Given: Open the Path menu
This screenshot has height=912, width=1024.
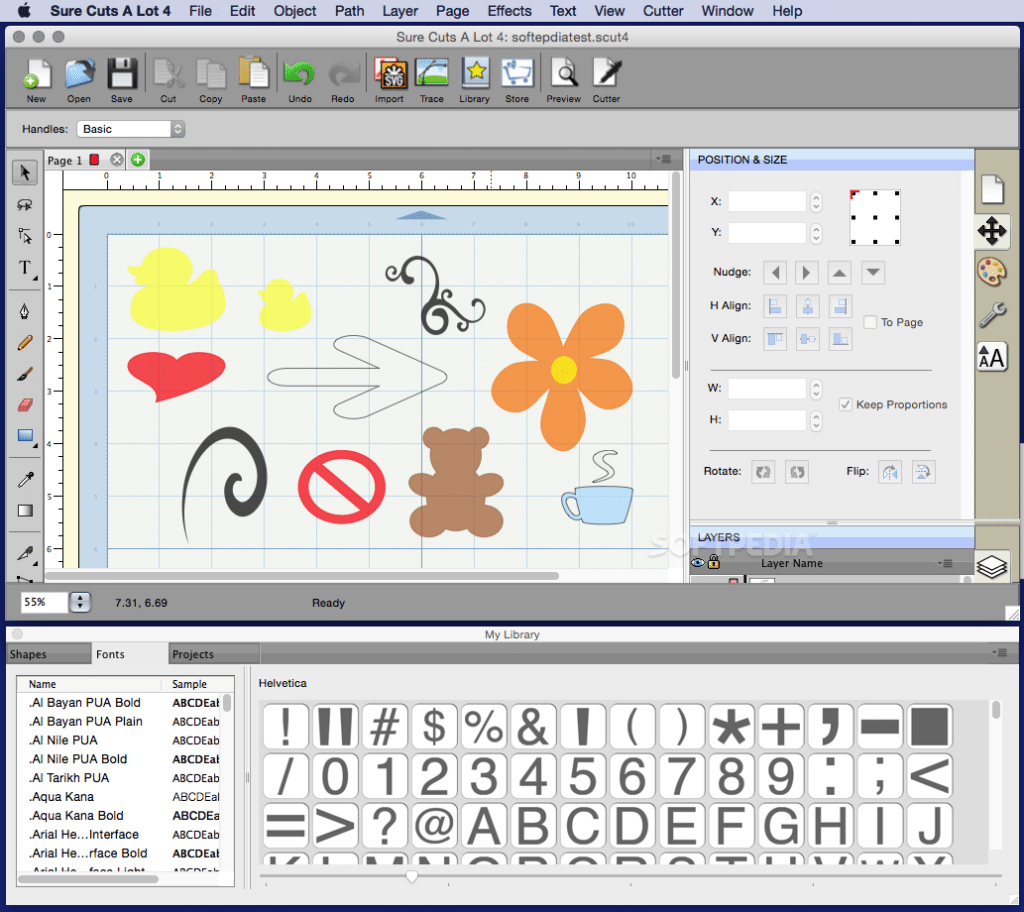Looking at the screenshot, I should [349, 11].
